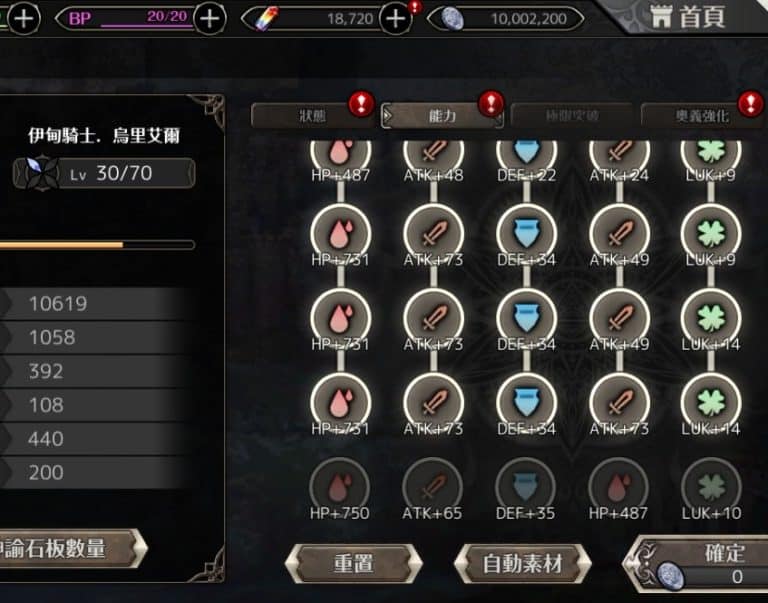Switch to the 奧義強化 tab
The image size is (768, 603).
(x=702, y=116)
